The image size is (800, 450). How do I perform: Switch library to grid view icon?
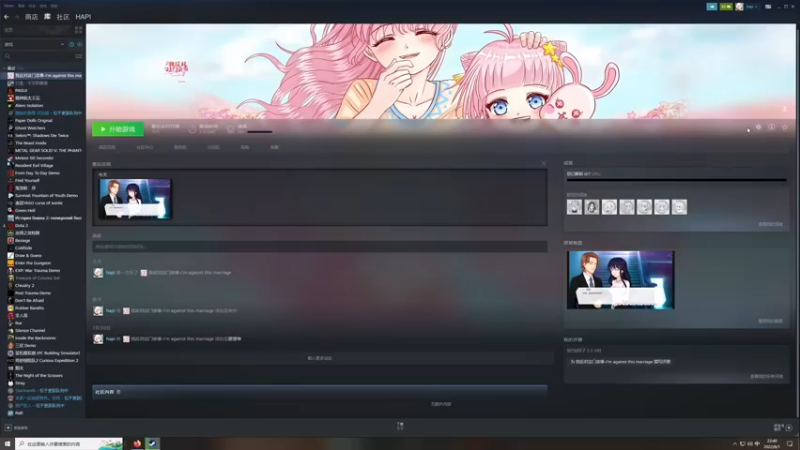pos(78,30)
